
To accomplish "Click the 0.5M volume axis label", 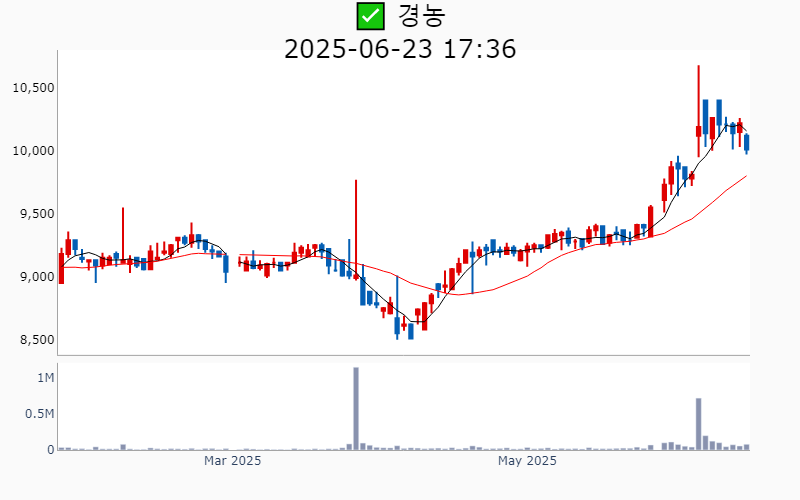I will pos(39,414).
